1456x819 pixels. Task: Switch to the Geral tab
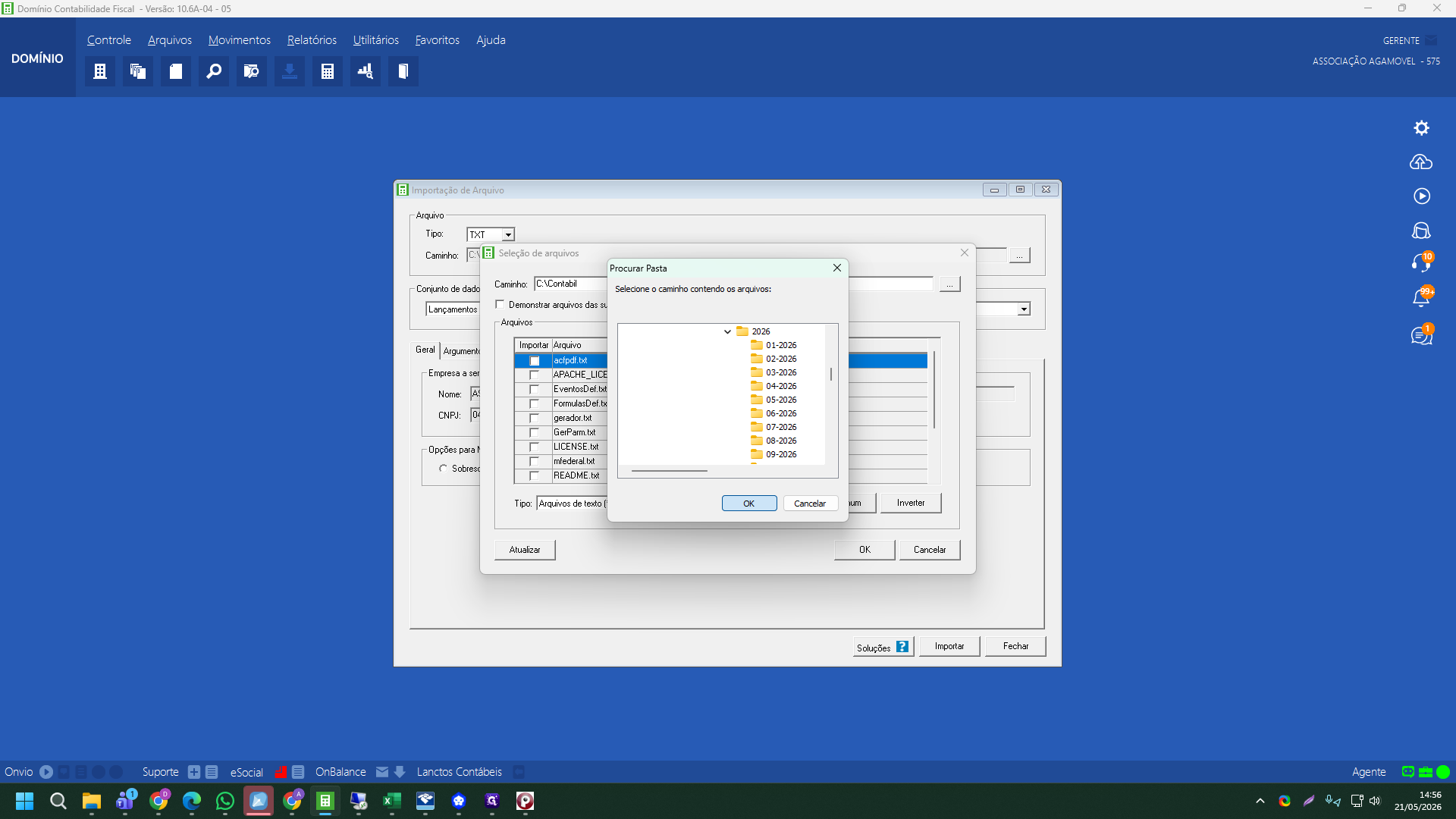425,350
